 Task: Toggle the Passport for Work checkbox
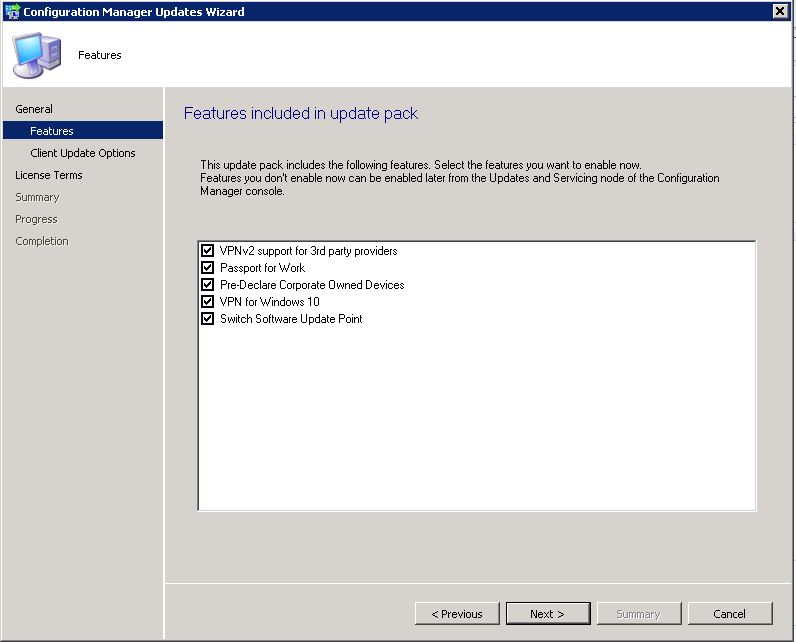[x=207, y=267]
